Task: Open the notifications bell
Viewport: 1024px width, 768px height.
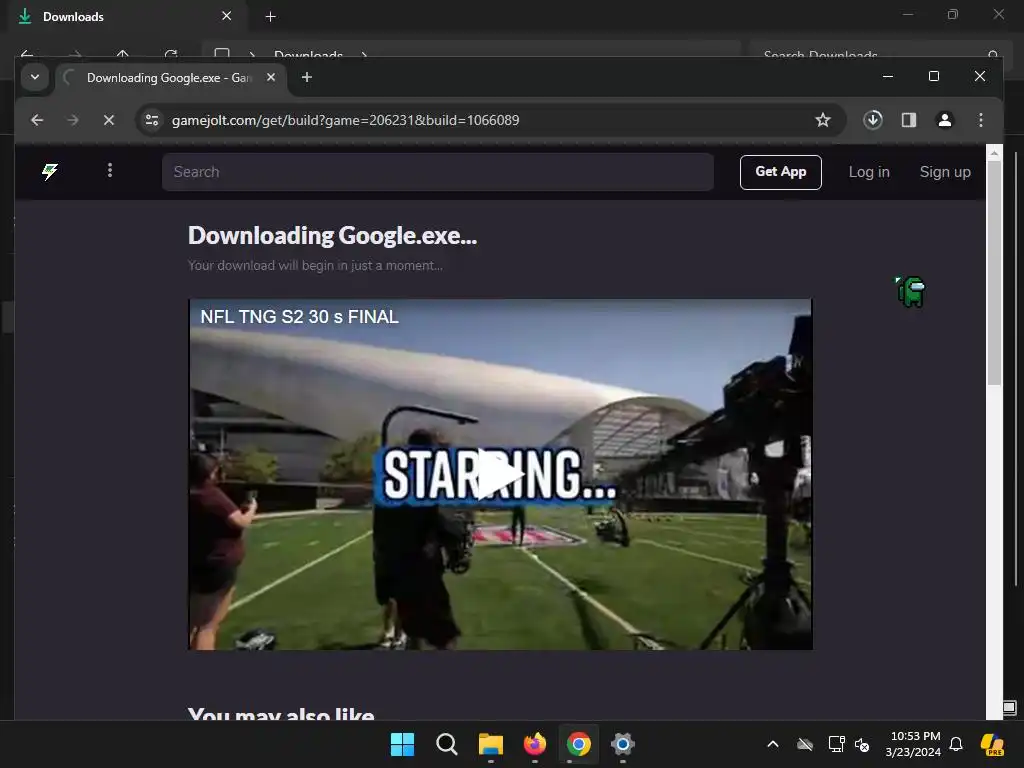Action: click(956, 744)
